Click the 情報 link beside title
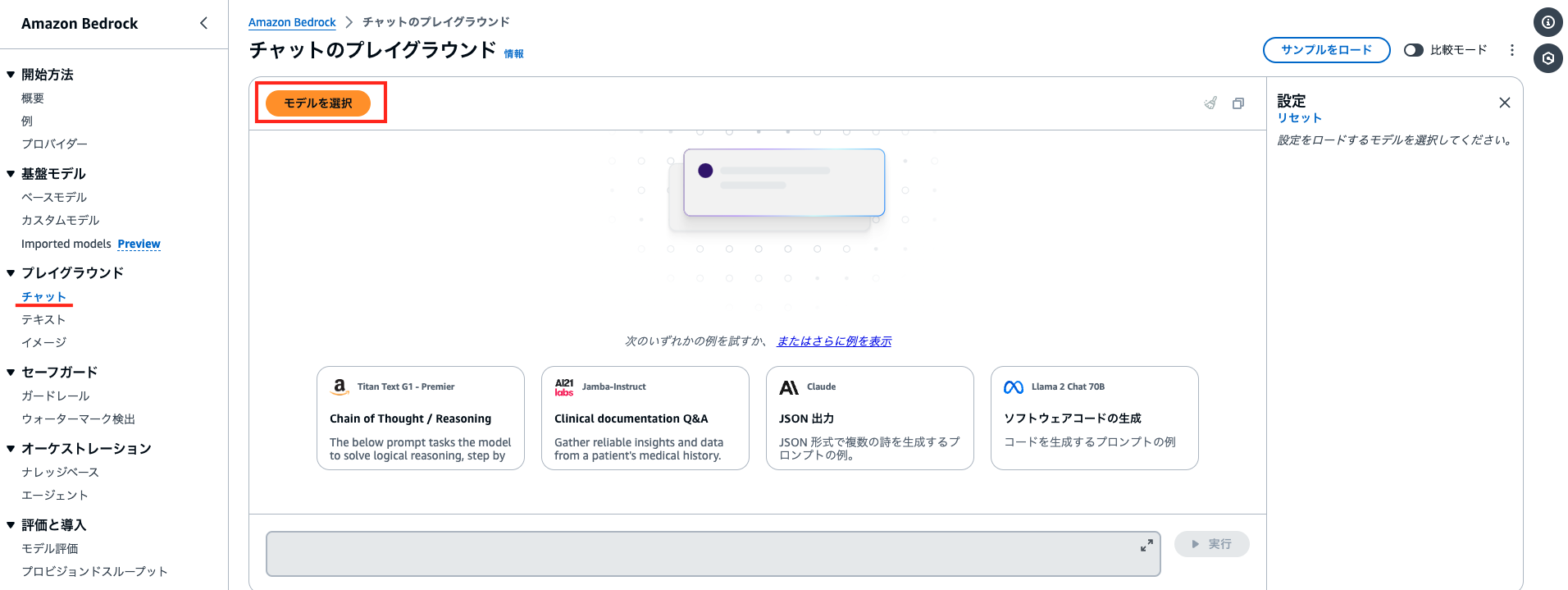 [513, 54]
